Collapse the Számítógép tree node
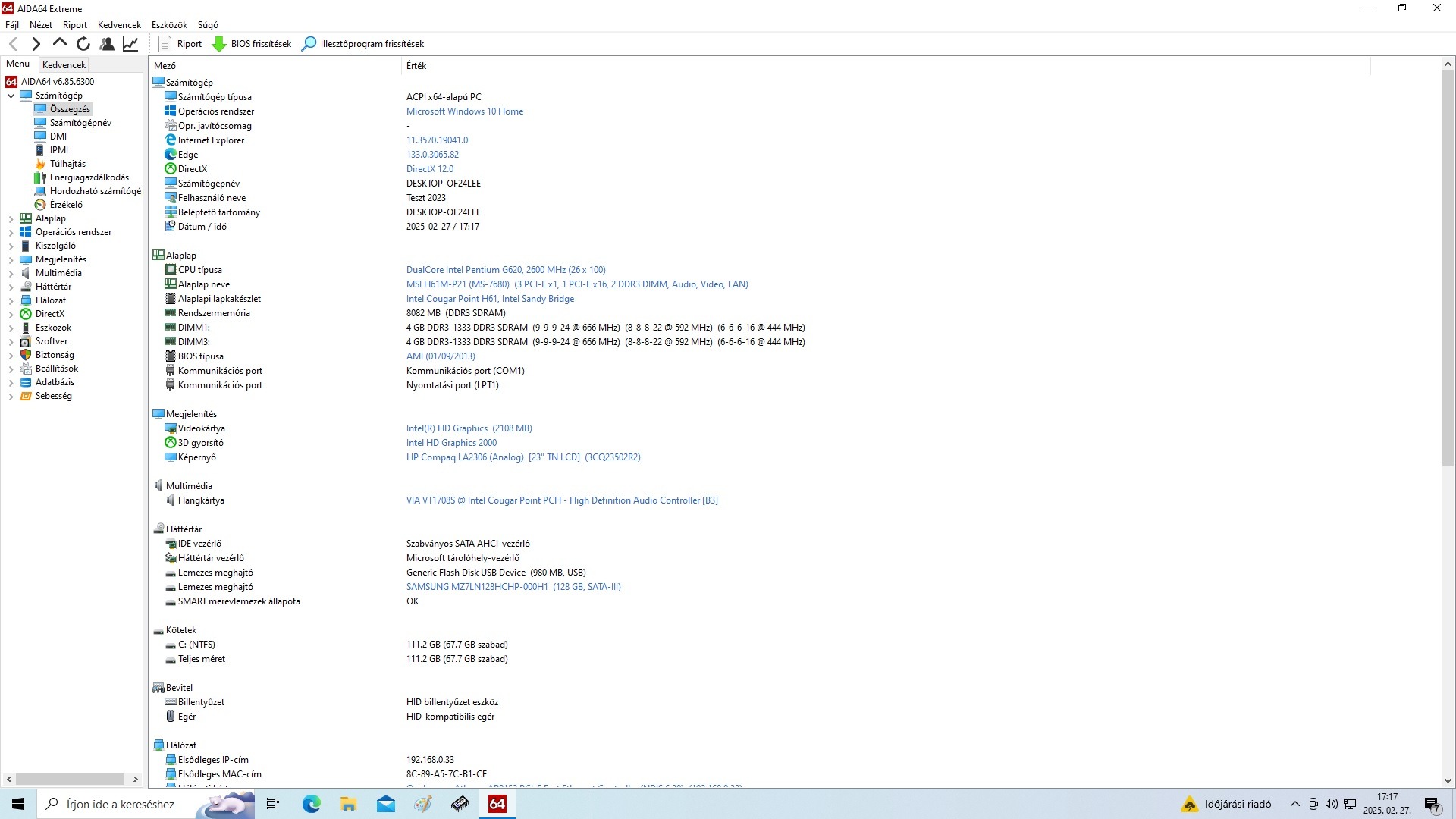The image size is (1456, 819). (11, 96)
